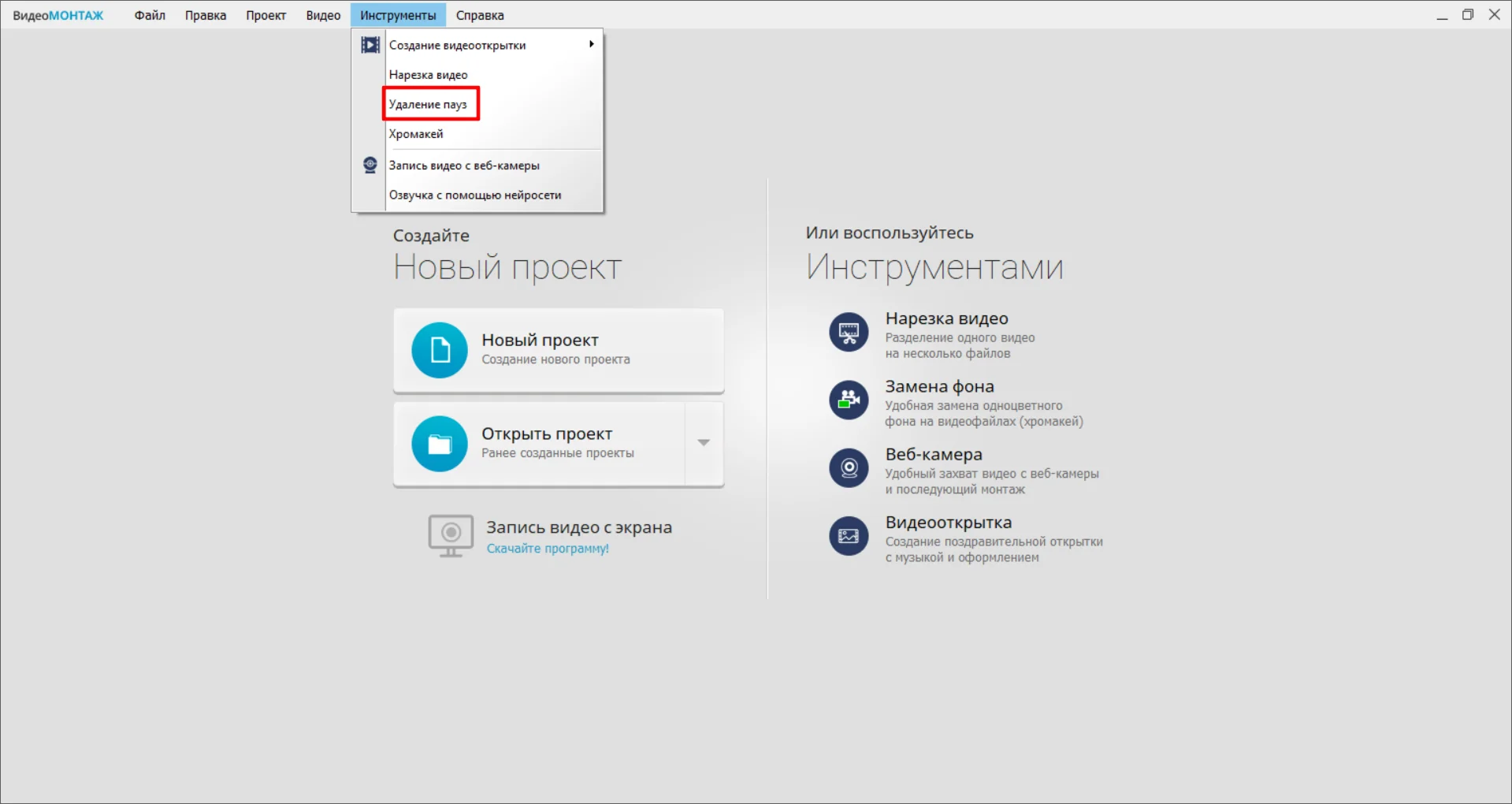Click the Нарезка видео scissors icon

(x=849, y=333)
